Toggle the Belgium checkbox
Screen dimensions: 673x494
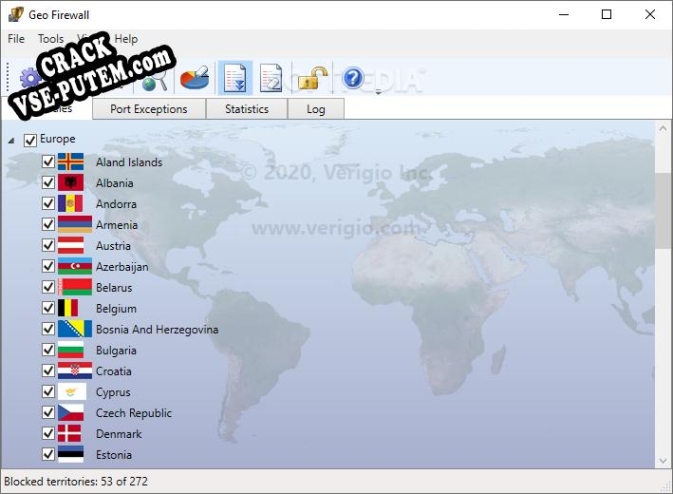tap(48, 308)
